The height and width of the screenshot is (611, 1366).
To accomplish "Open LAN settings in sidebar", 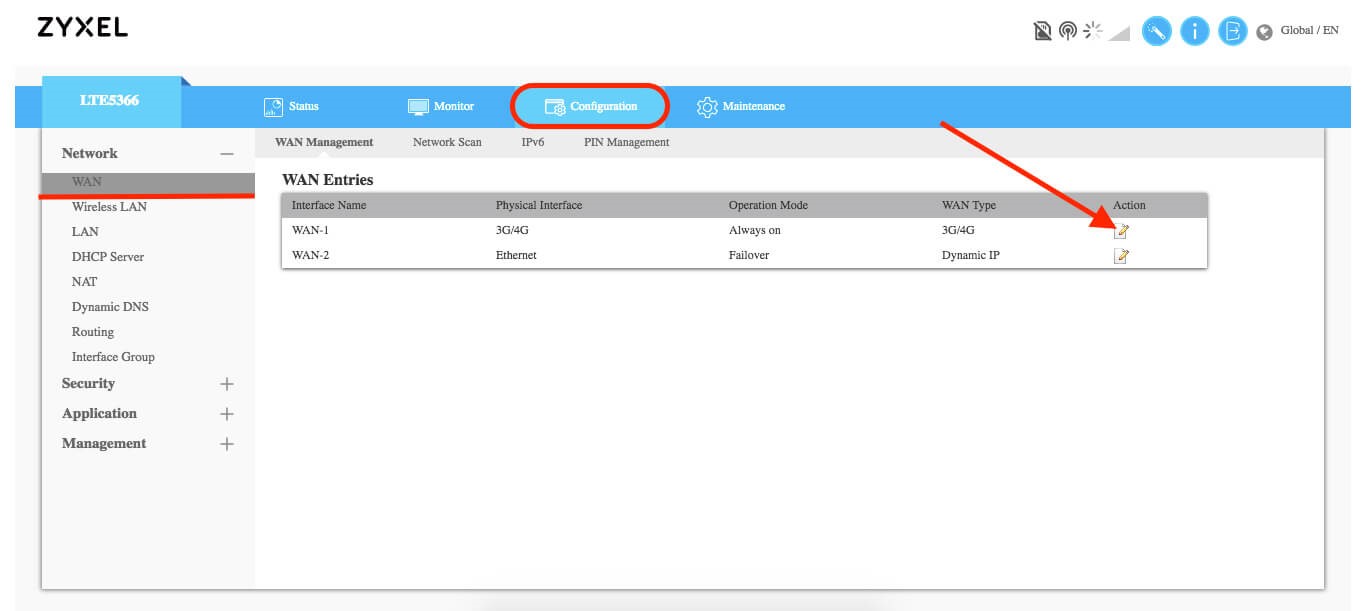I will [85, 232].
